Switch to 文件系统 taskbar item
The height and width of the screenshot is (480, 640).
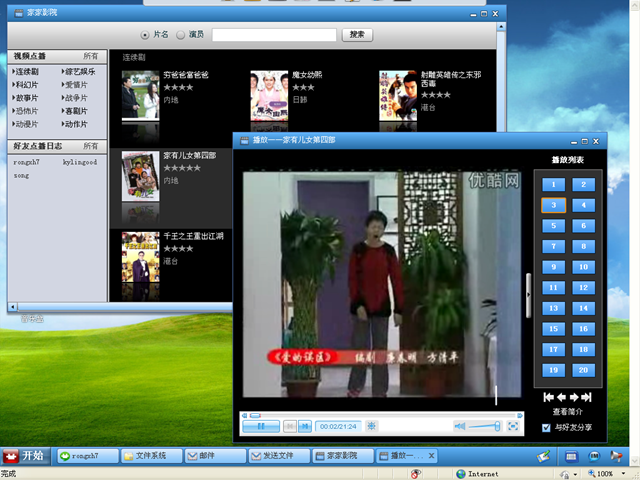[151, 456]
